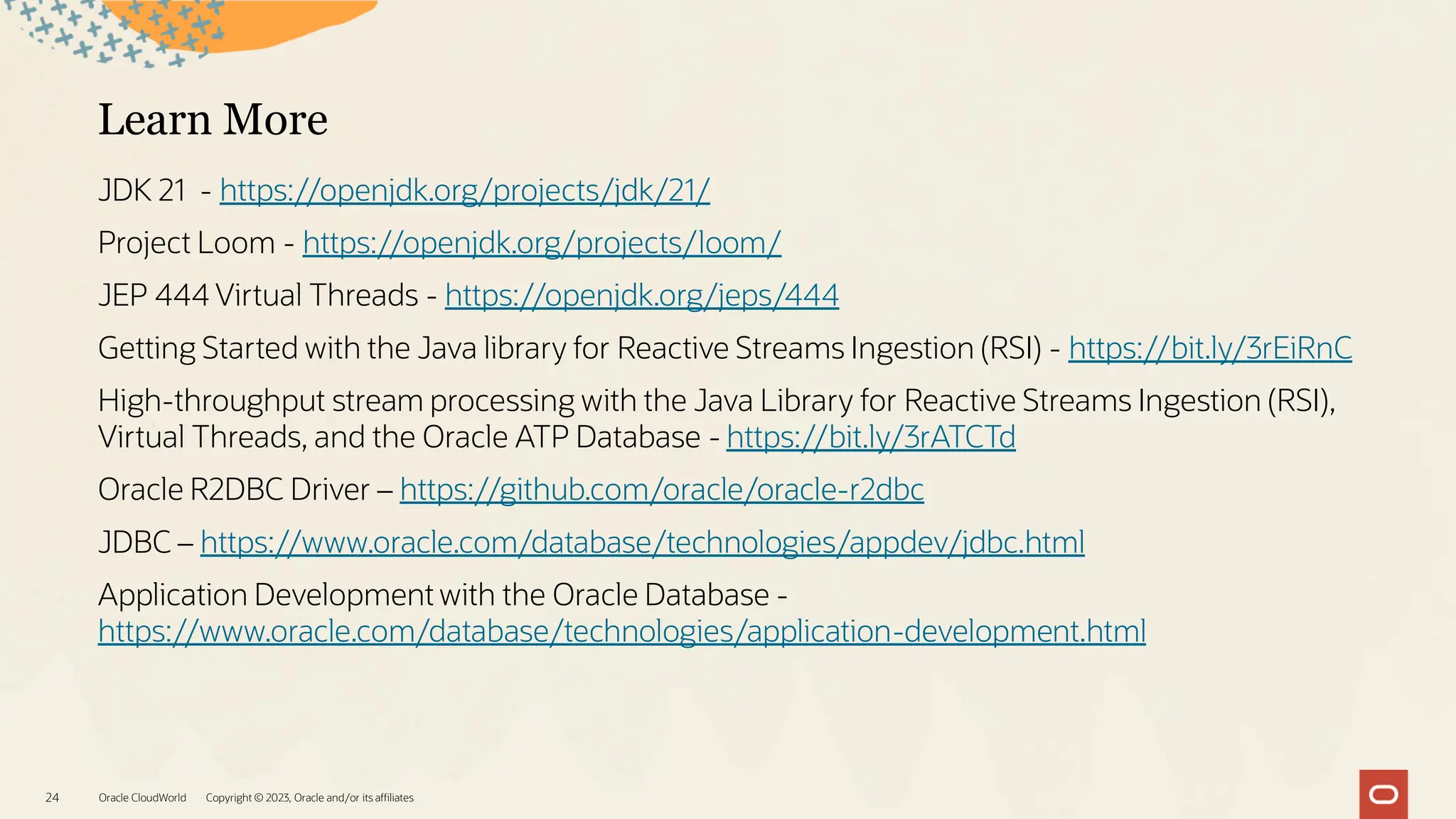The image size is (1456, 819).
Task: Click 'High-throughput stream processing' text
Action: tap(336, 401)
